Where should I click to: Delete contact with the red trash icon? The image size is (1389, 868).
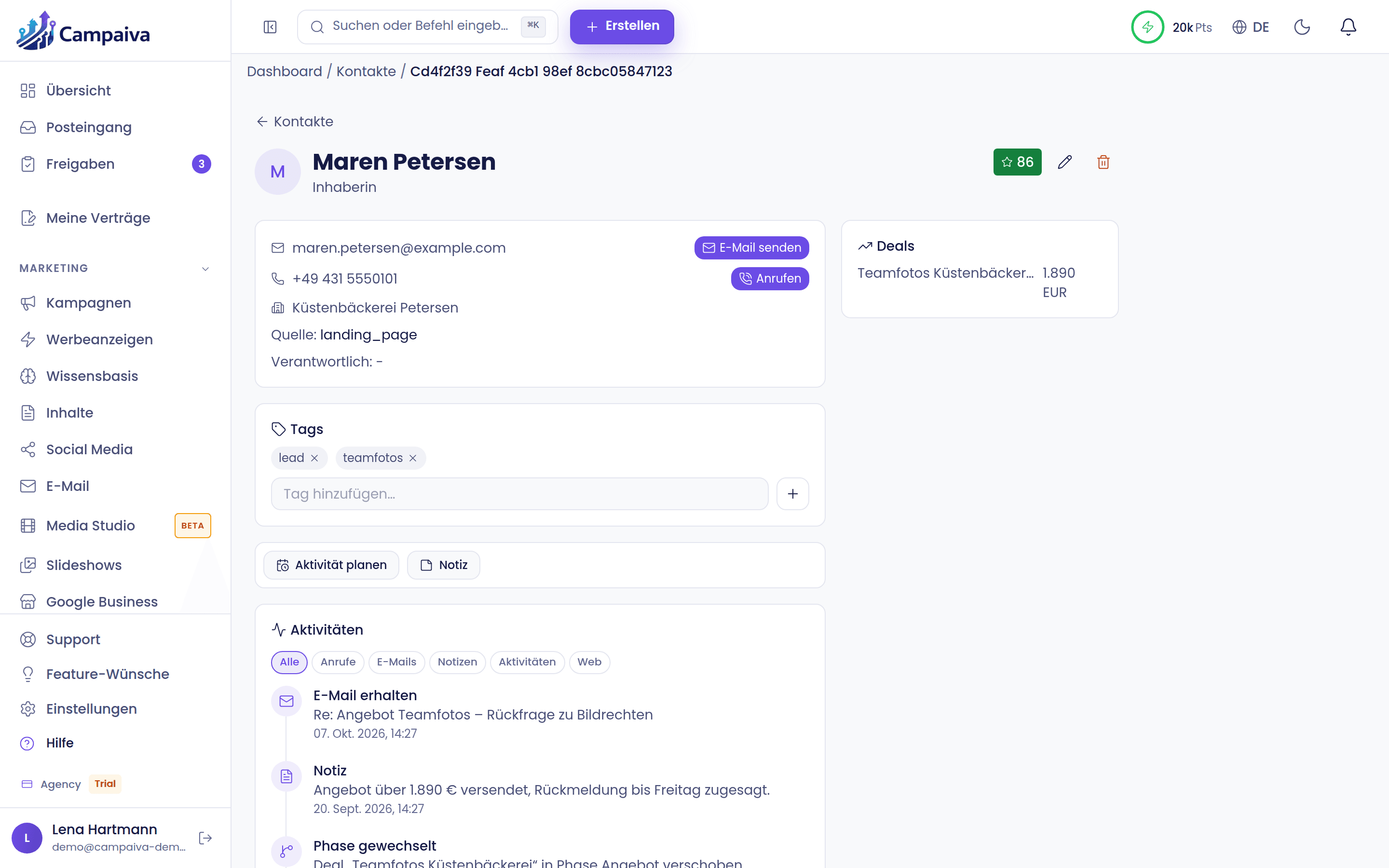tap(1103, 163)
